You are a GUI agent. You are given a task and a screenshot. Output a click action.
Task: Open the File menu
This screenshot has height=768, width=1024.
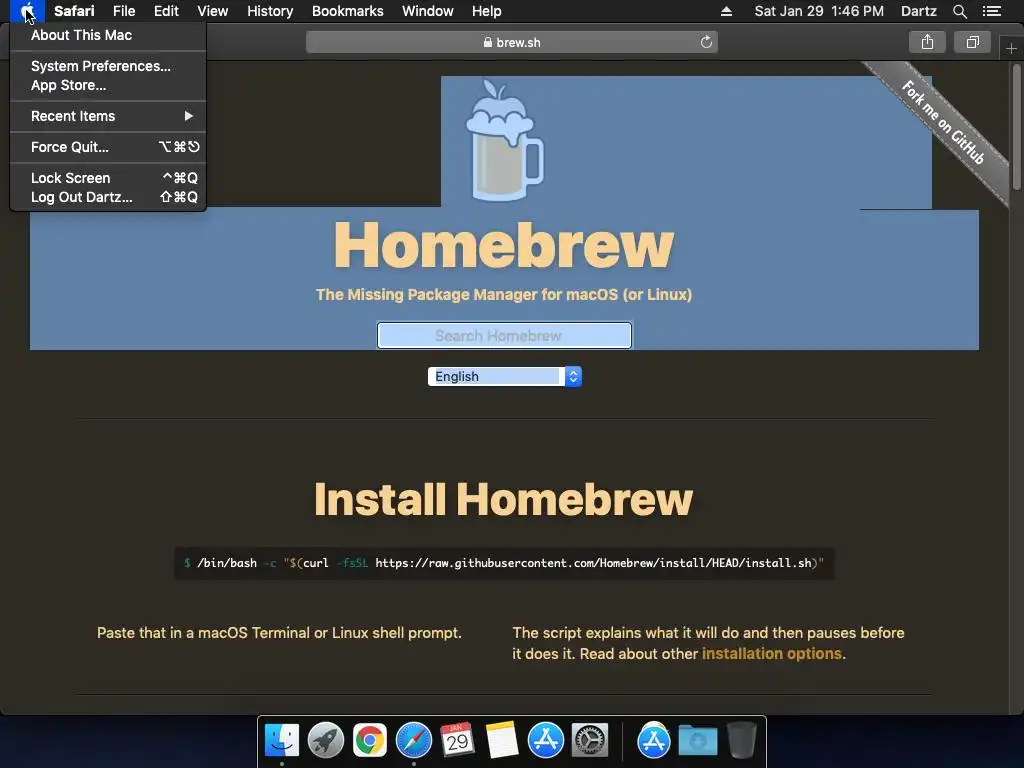(123, 11)
